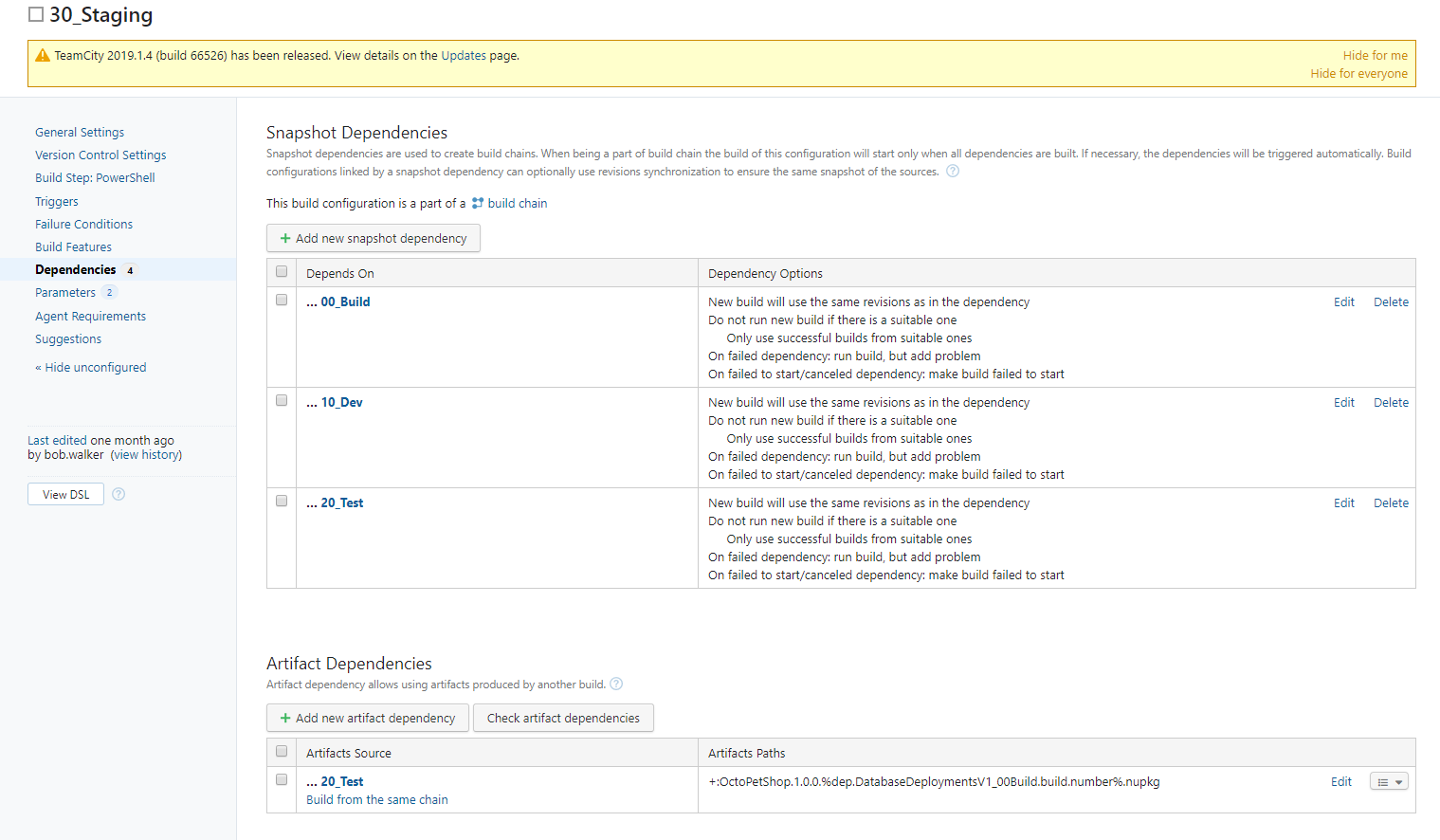The image size is (1440, 840).
Task: Click the build chain icon link
Action: [478, 203]
